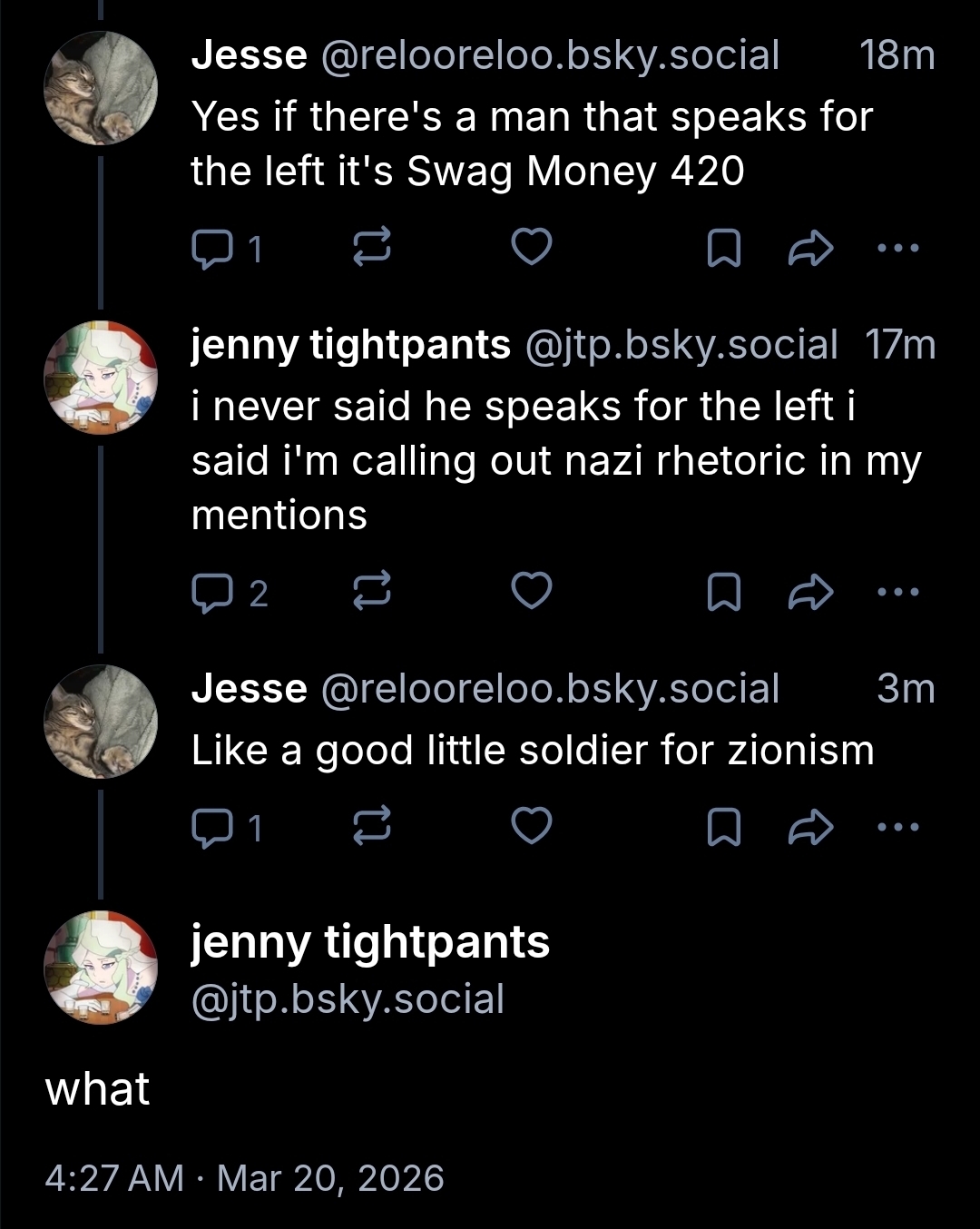Like Jesse's soldier for zionism post
980x1229 pixels.
(532, 826)
